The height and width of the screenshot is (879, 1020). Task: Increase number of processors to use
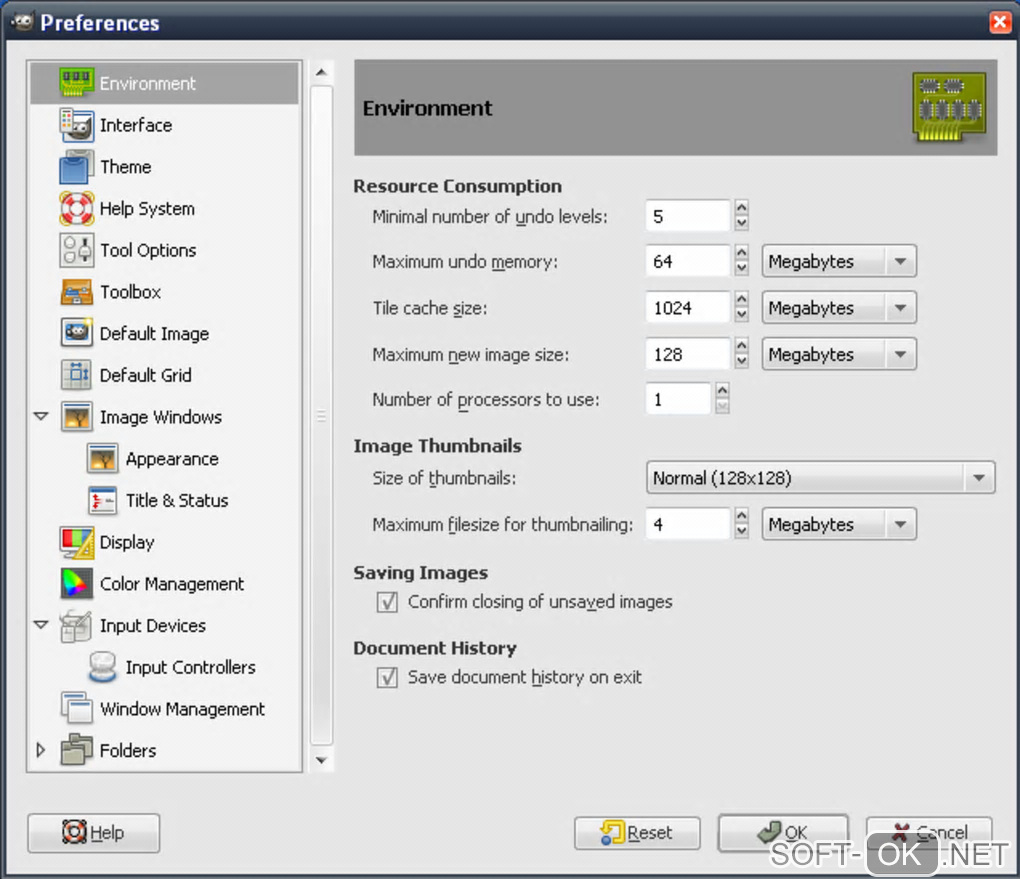click(x=722, y=390)
